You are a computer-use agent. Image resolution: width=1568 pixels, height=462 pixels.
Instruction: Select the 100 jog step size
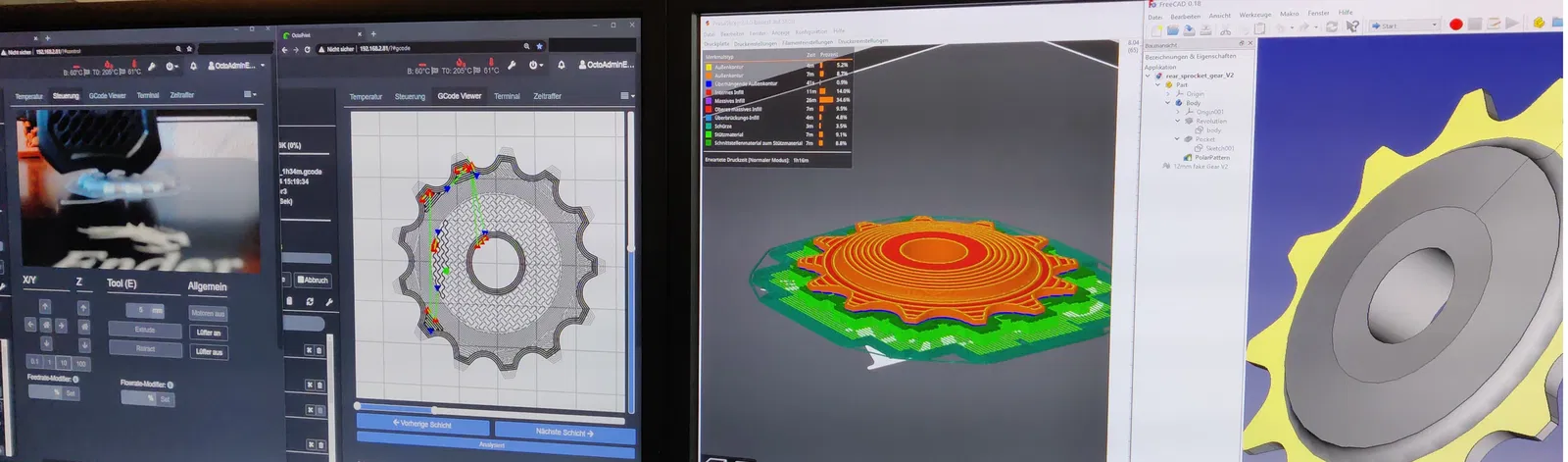click(x=81, y=364)
